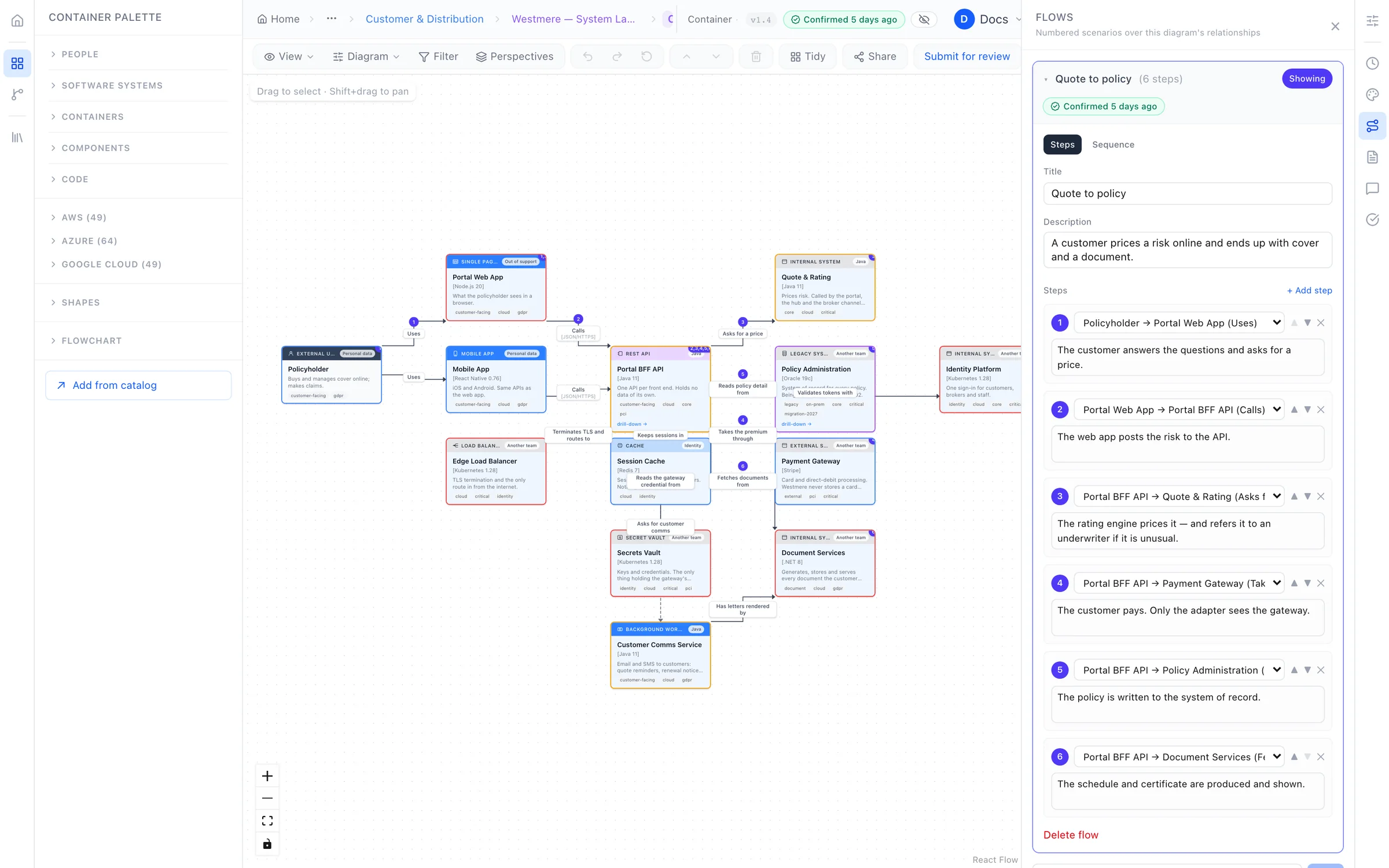Viewport: 1389px width, 868px height.
Task: Click the redo arrow icon
Action: point(617,56)
